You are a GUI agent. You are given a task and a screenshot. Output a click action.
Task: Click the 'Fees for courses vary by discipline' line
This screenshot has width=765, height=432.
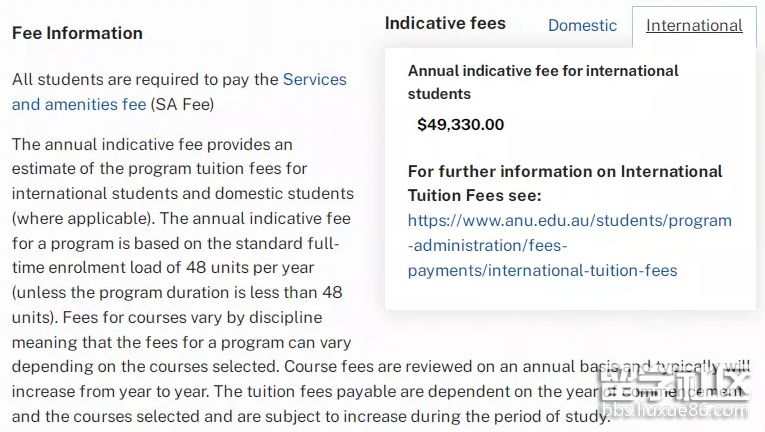click(166, 318)
